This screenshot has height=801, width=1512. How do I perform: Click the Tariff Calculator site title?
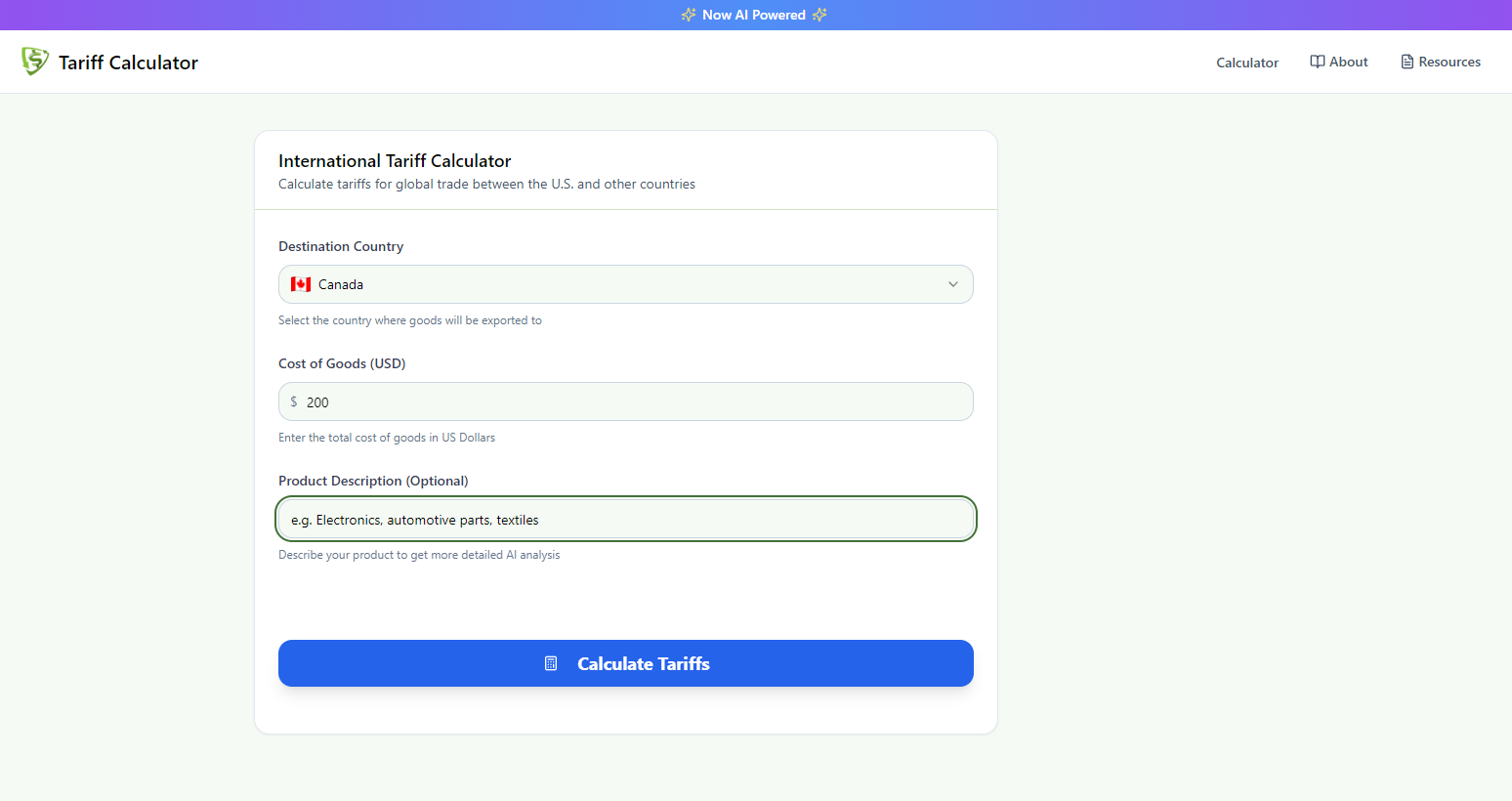click(x=128, y=63)
